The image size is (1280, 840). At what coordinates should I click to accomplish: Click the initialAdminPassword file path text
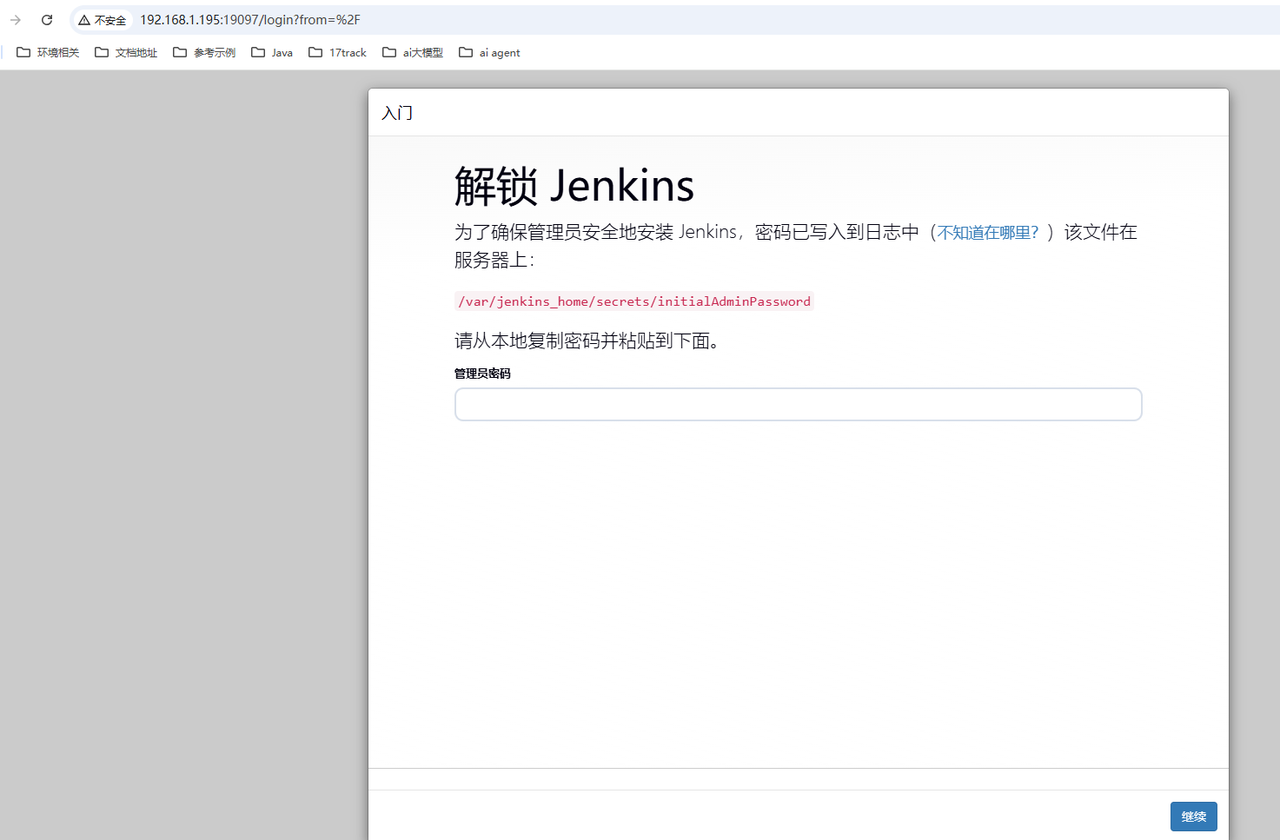click(634, 301)
